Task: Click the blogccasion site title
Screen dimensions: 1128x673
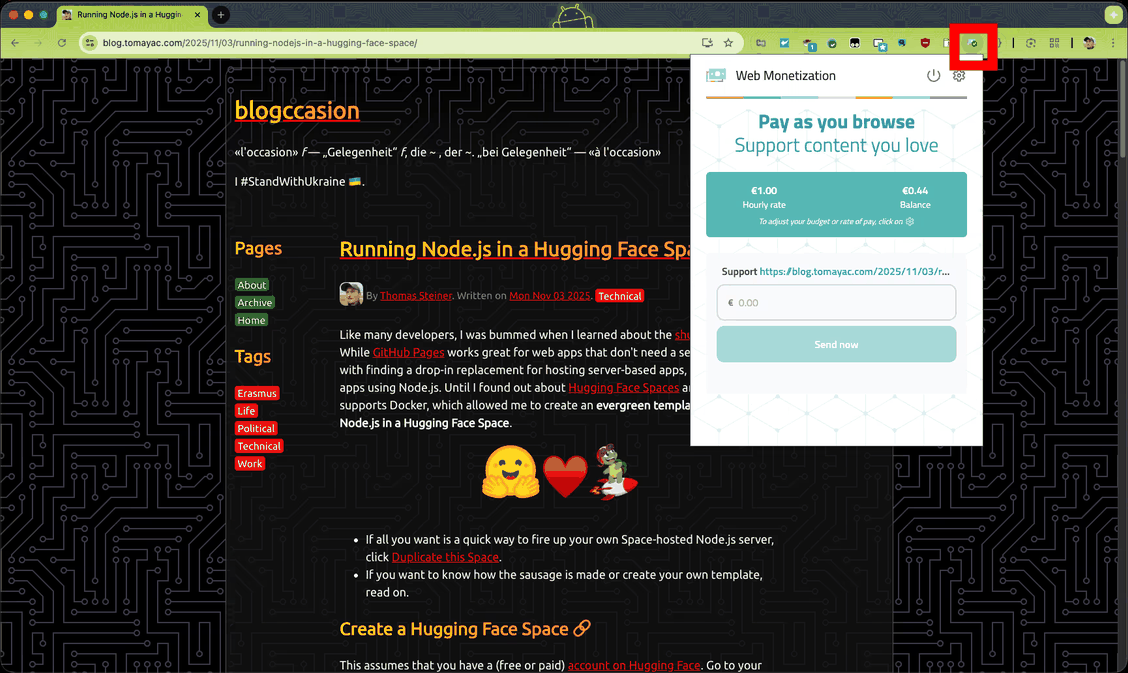Action: click(x=296, y=110)
